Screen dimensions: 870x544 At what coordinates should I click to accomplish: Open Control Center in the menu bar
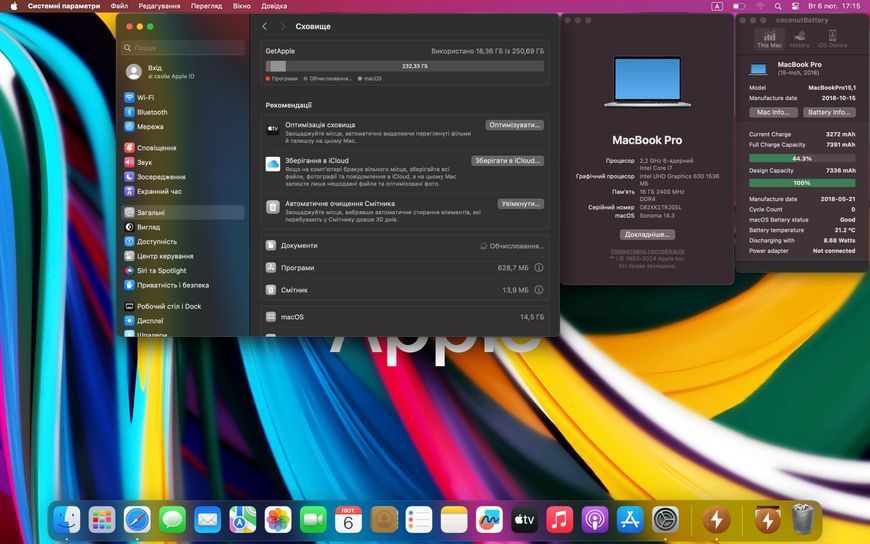click(x=795, y=6)
